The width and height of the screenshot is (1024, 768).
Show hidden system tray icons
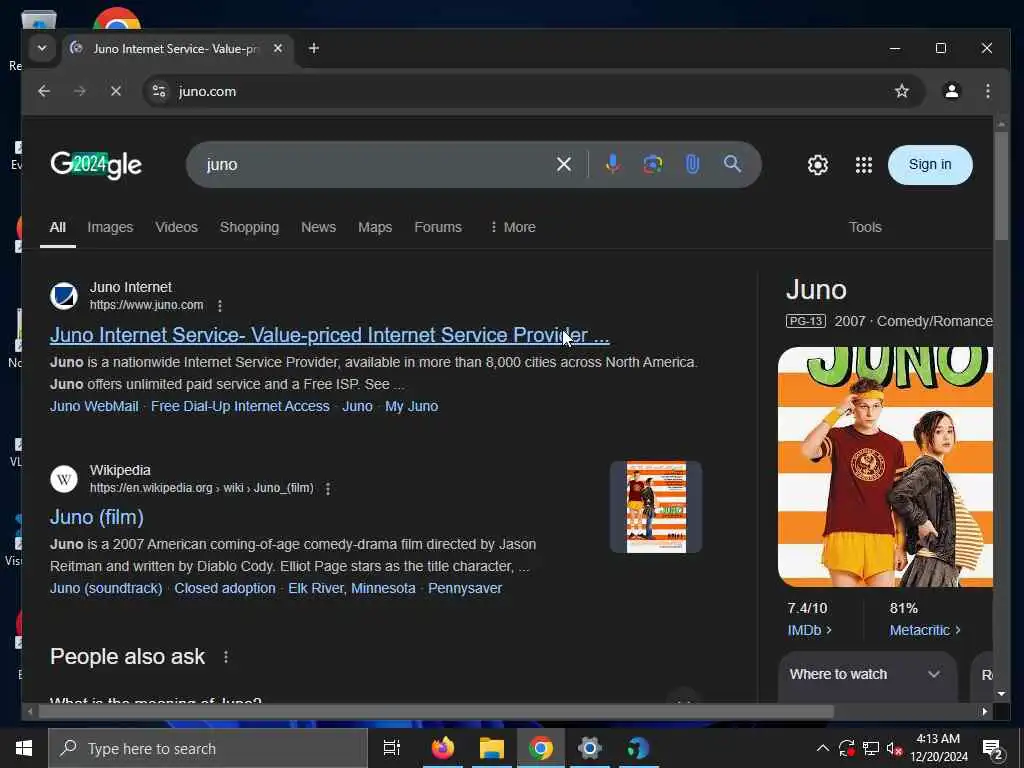click(822, 748)
